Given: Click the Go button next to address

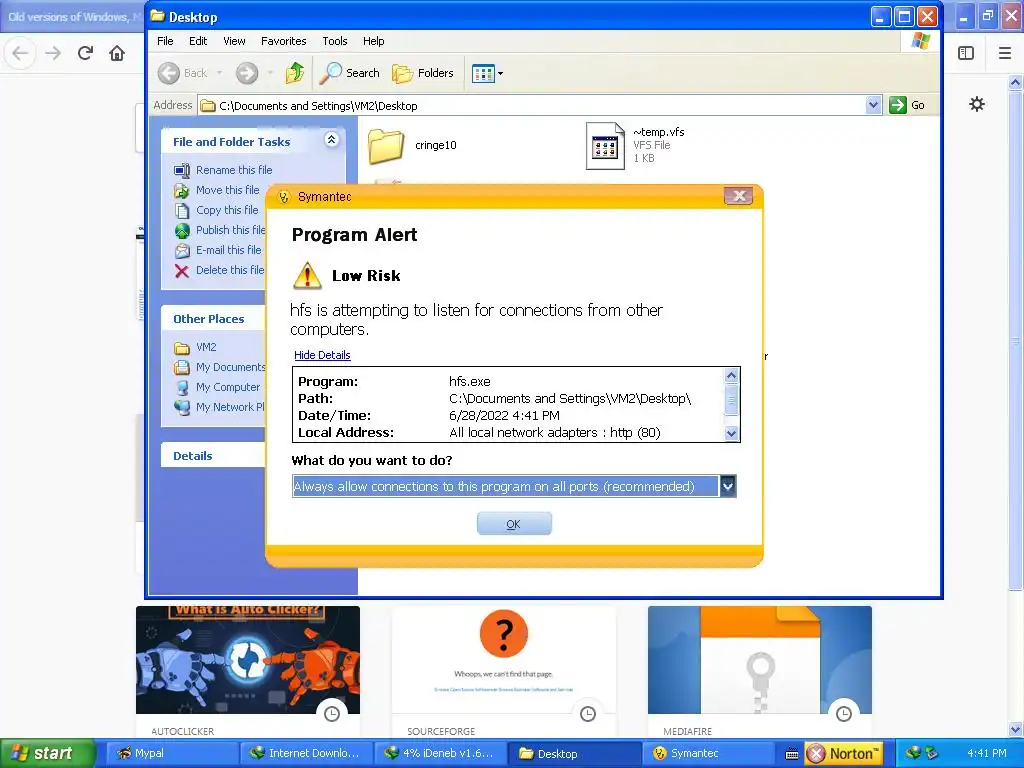Looking at the screenshot, I should click(908, 104).
